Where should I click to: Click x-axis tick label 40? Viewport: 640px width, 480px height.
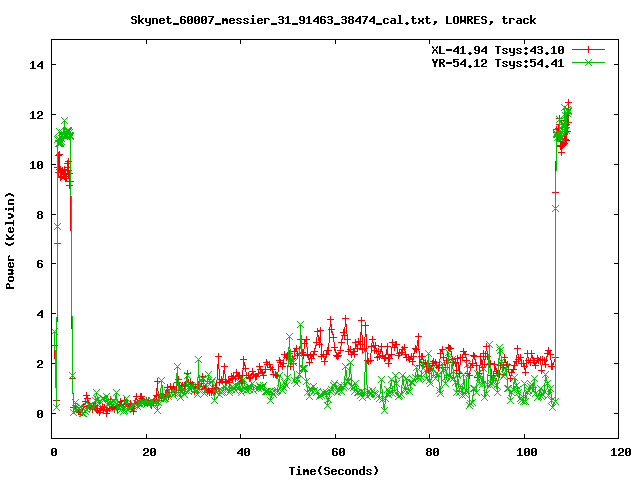pyautogui.click(x=244, y=452)
